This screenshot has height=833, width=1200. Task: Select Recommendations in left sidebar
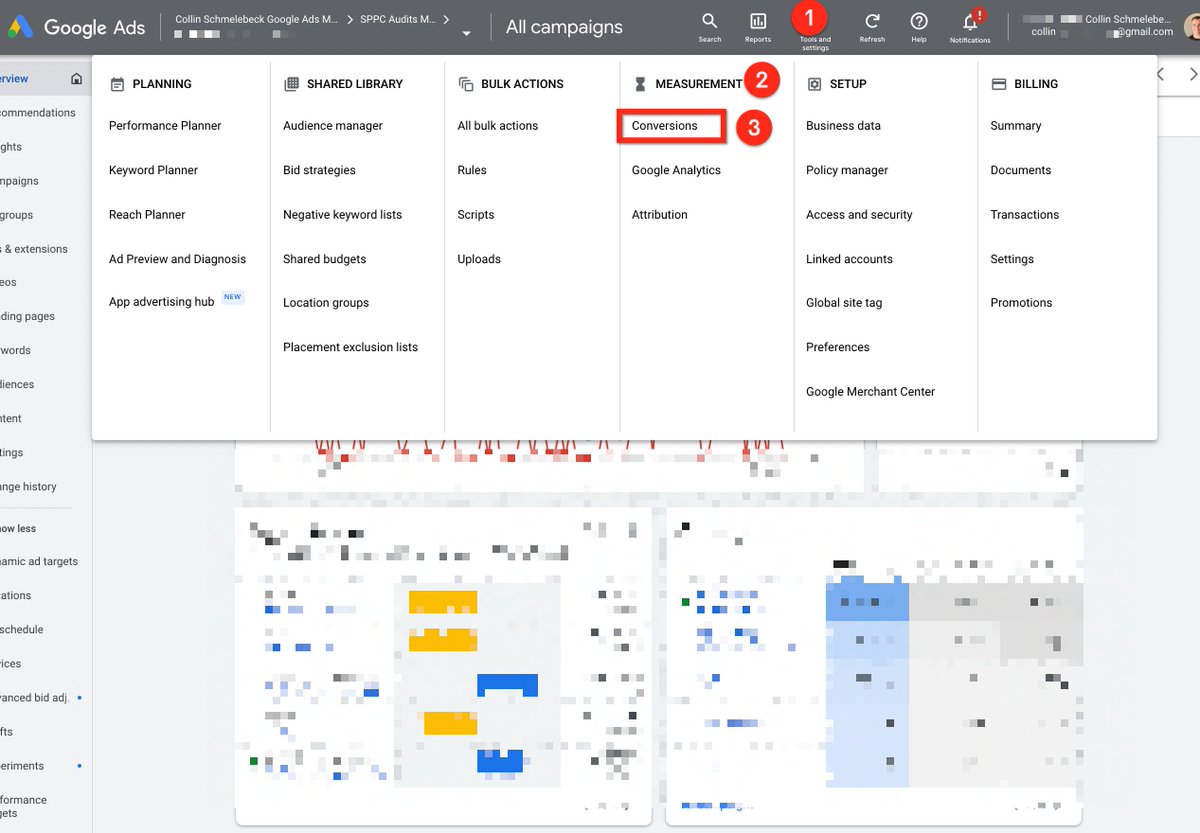38,113
